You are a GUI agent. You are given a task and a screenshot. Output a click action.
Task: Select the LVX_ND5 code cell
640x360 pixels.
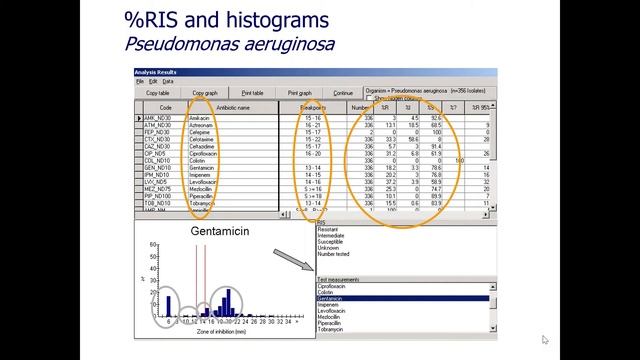(x=165, y=182)
